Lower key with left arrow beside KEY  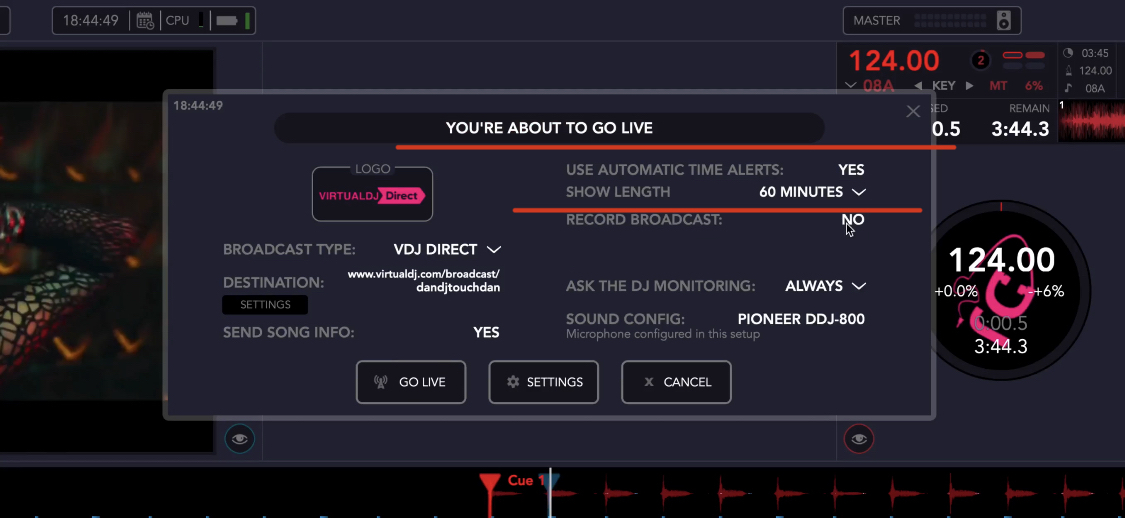[918, 86]
